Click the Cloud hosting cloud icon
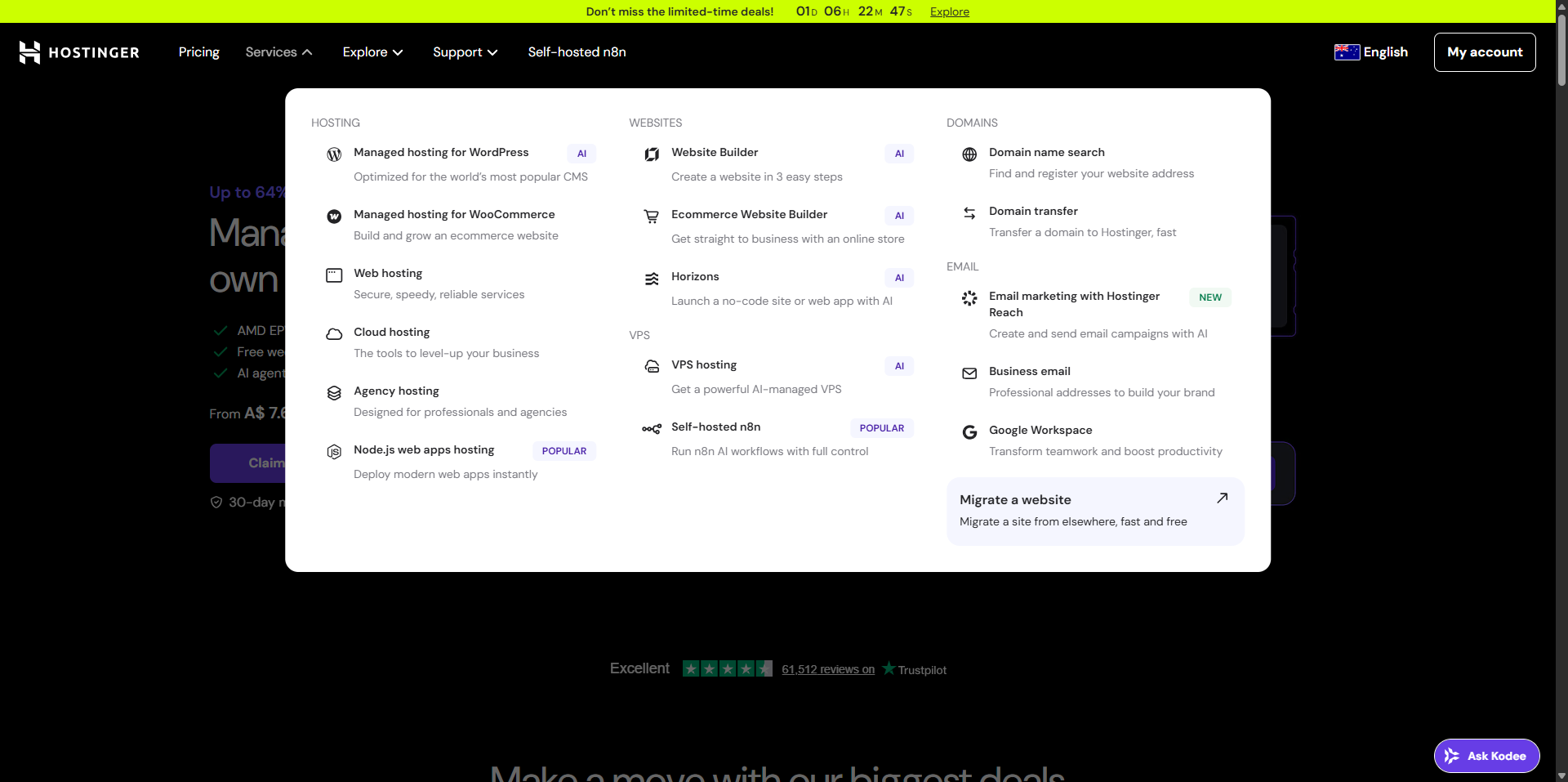 pos(334,334)
